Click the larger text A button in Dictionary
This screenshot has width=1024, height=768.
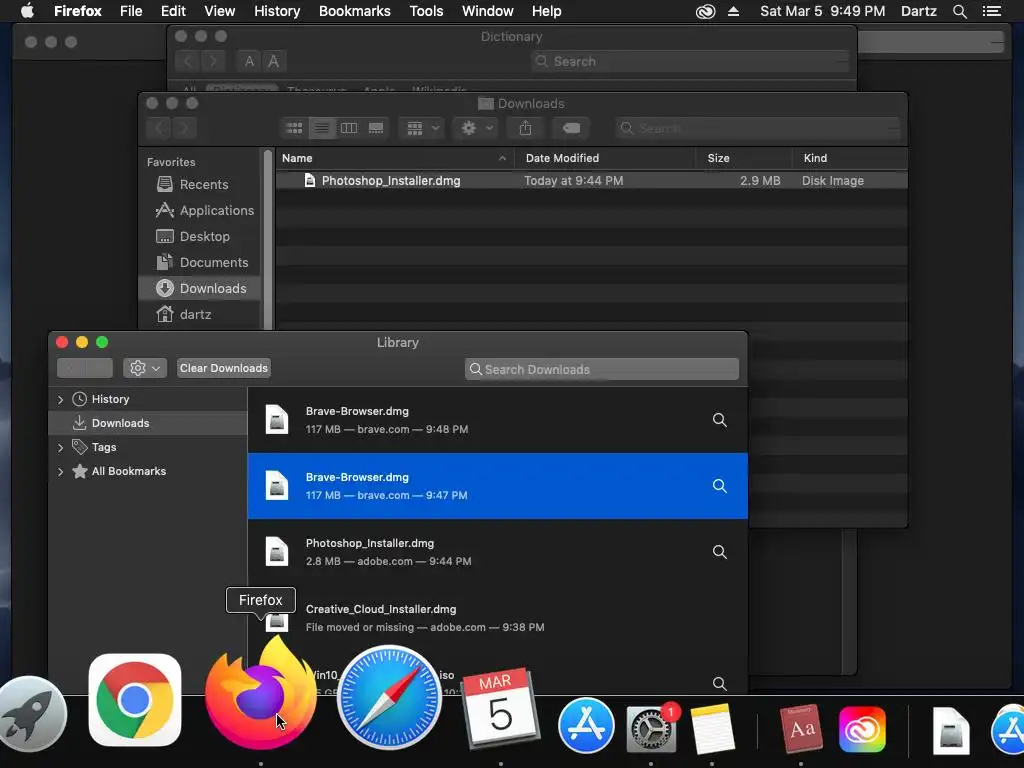coord(274,61)
